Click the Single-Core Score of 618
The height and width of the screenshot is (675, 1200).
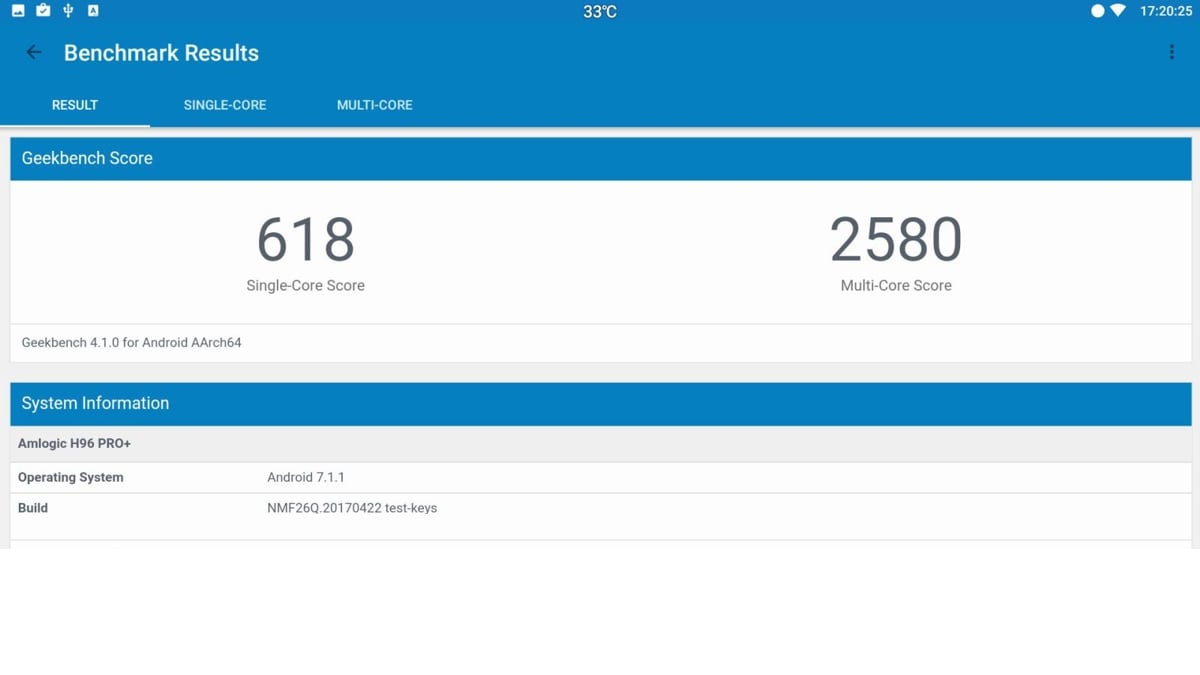(305, 240)
